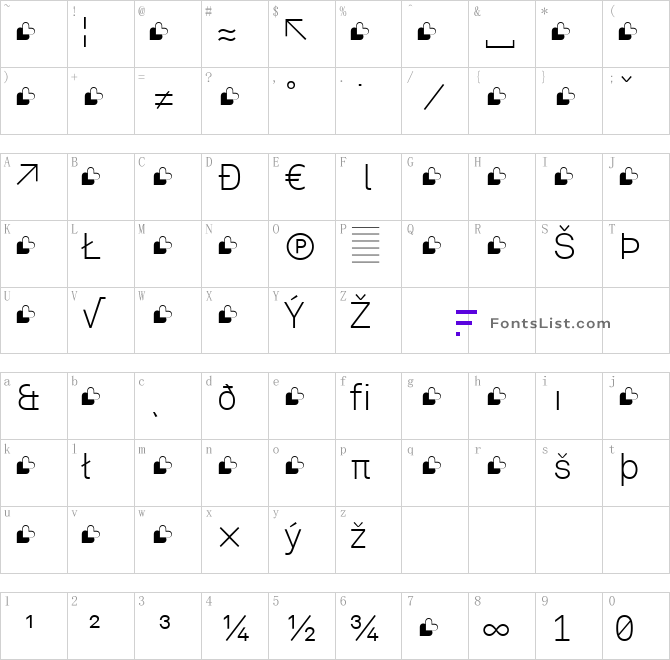This screenshot has height=660, width=670.
Task: Select the approximately-equal glyph in # cell
Action: click(x=227, y=35)
